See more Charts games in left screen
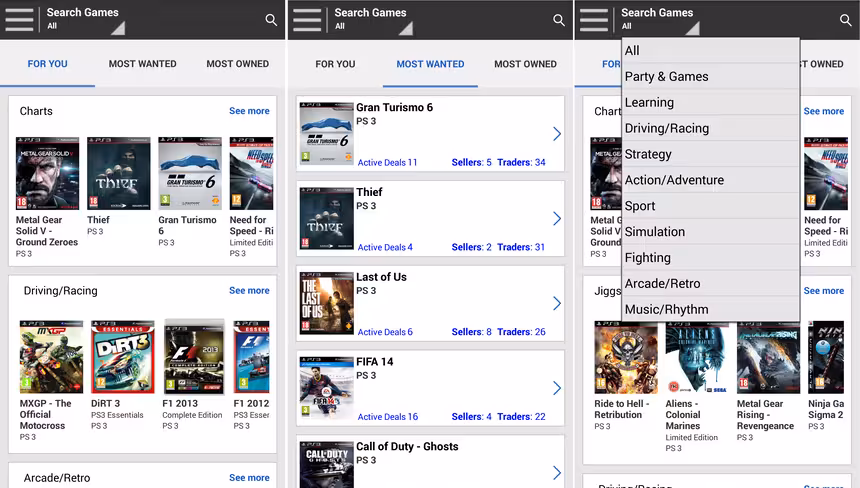The width and height of the screenshot is (860, 488). 249,111
